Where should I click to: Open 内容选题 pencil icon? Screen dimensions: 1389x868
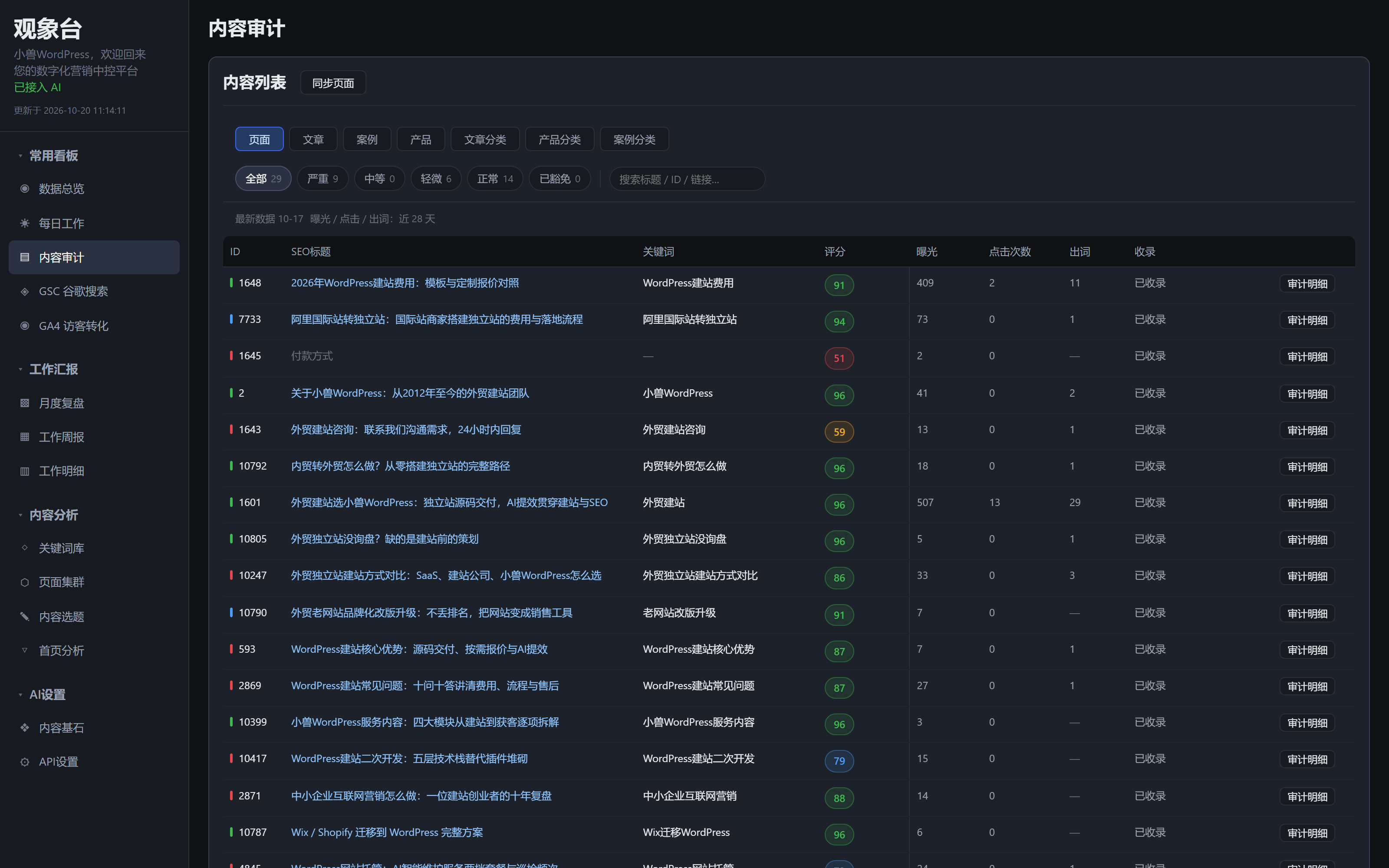[25, 617]
